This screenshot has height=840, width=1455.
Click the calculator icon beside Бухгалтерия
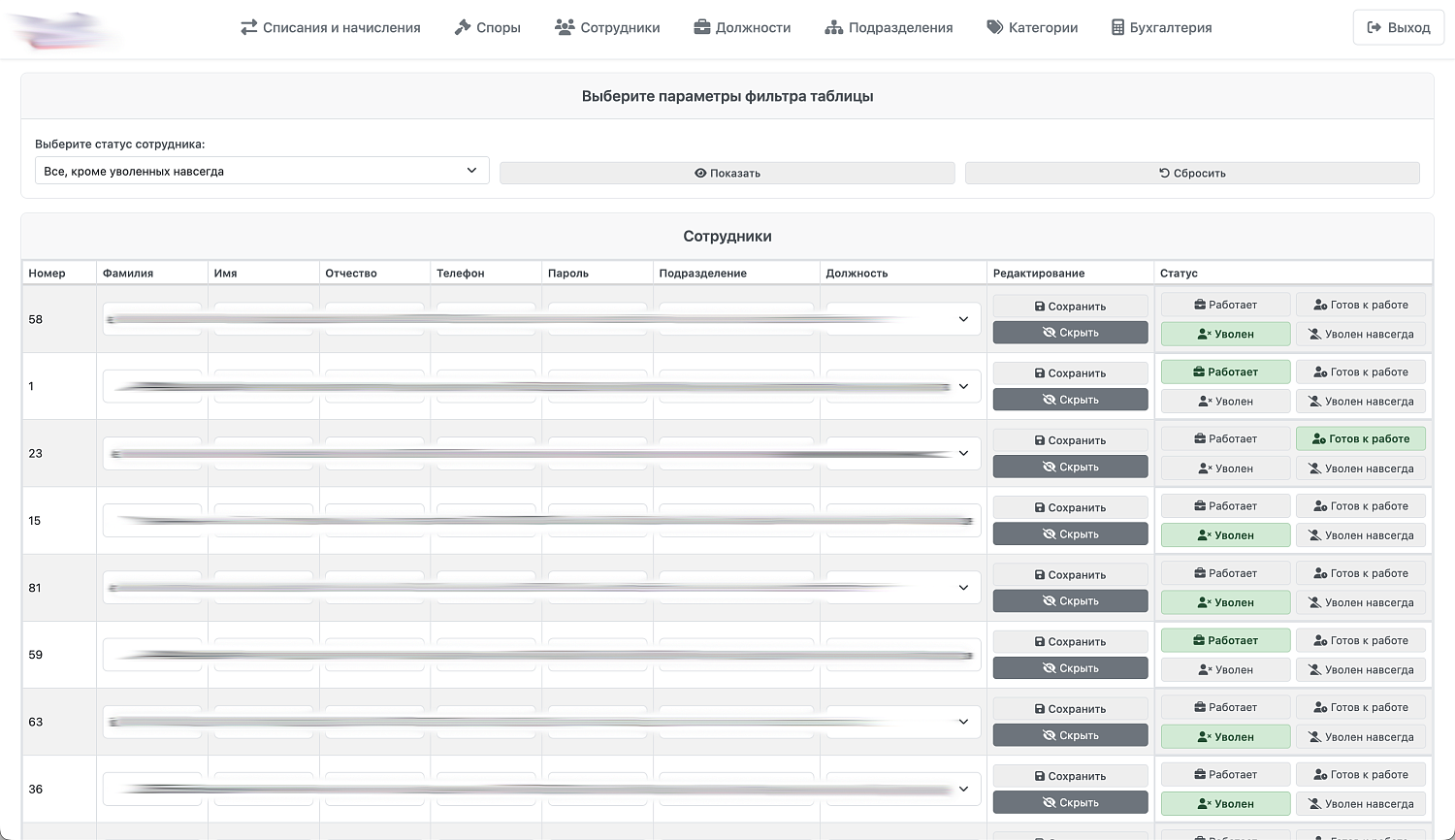(1117, 28)
